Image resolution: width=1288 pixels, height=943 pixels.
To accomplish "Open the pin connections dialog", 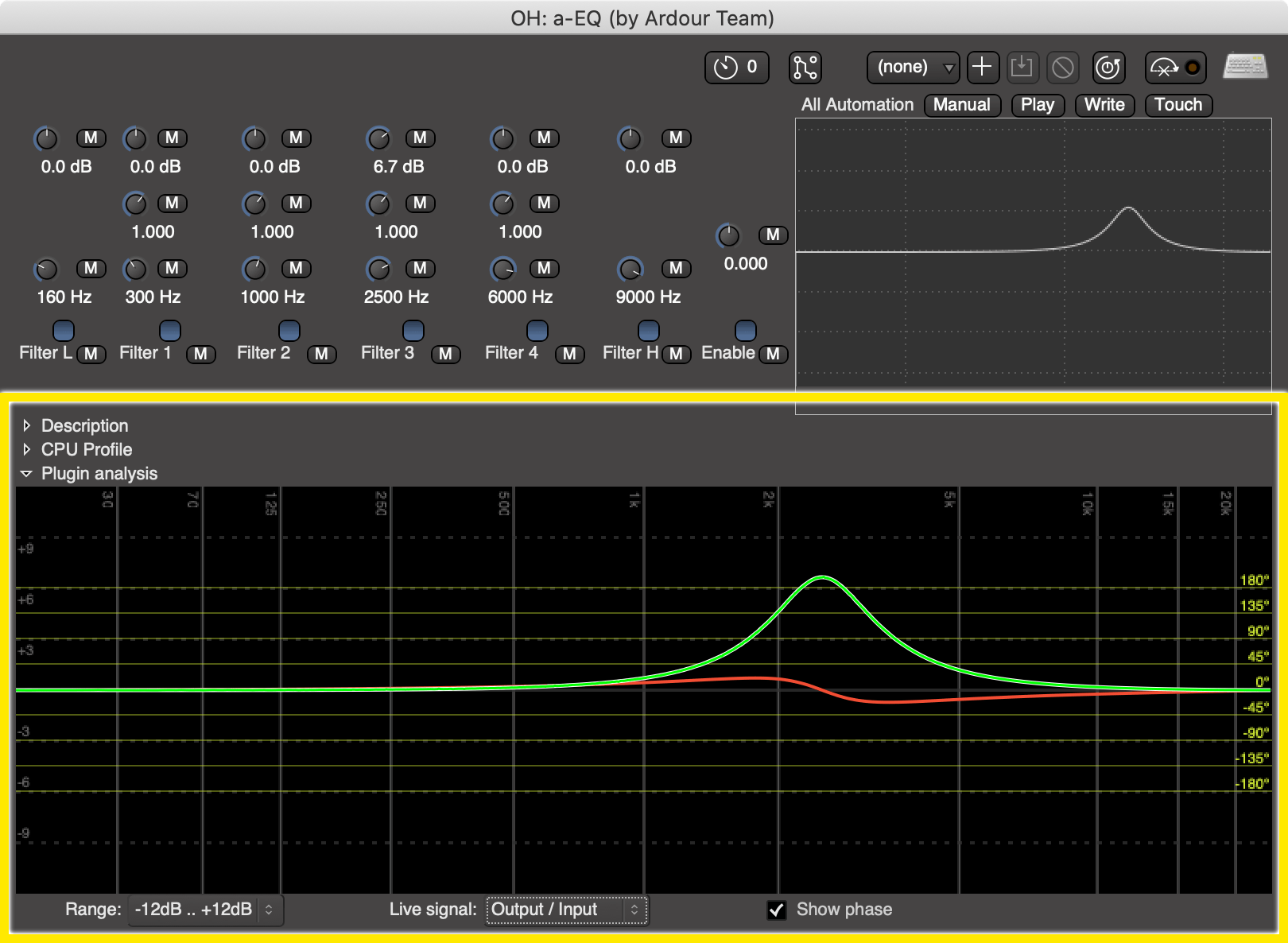I will pos(805,68).
